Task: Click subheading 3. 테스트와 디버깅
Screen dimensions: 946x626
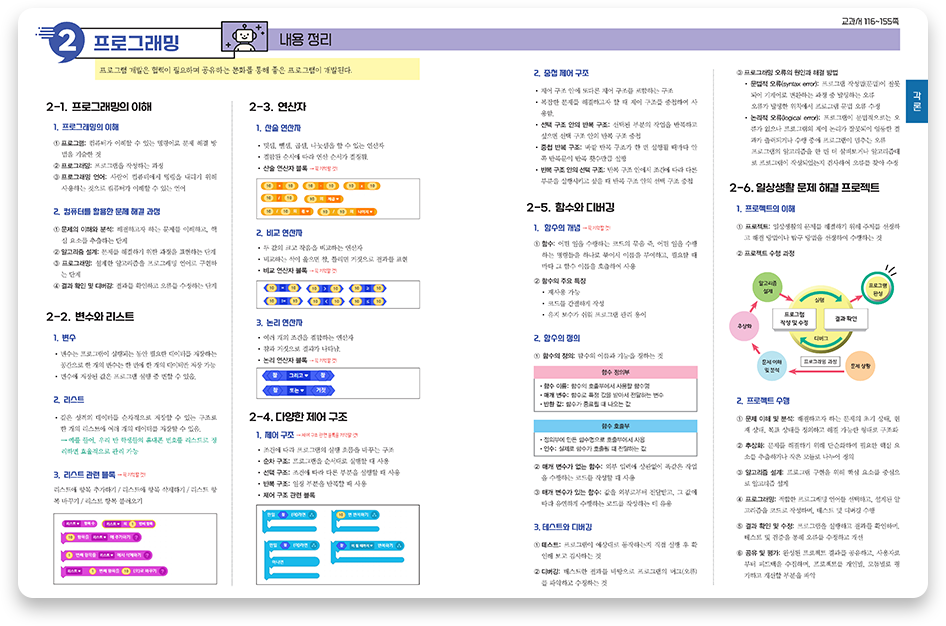Action: pyautogui.click(x=563, y=527)
